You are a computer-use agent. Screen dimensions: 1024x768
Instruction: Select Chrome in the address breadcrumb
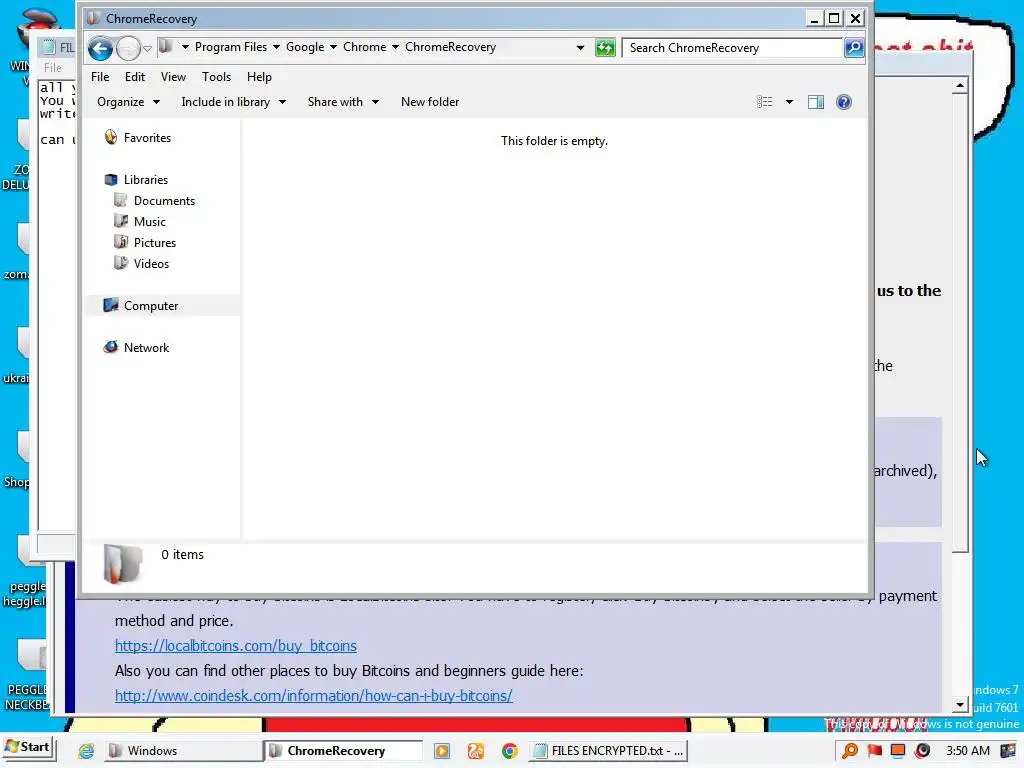364,47
